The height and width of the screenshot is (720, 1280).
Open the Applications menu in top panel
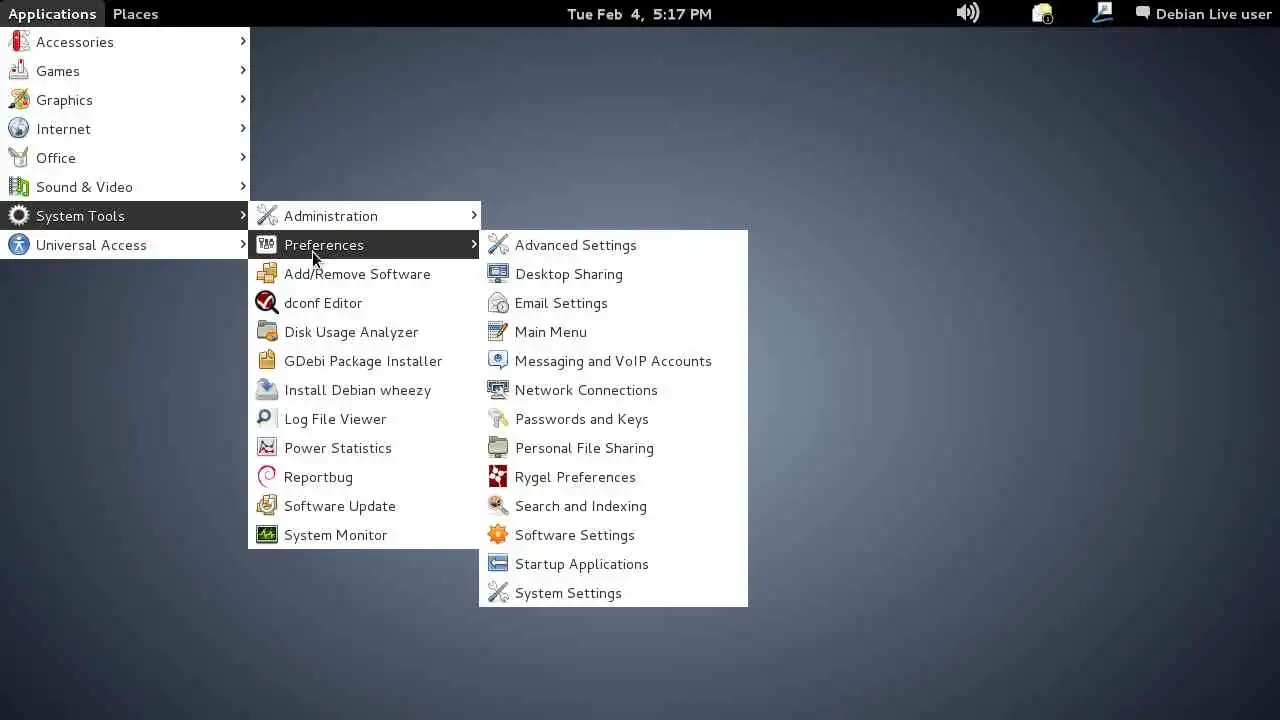[x=52, y=13]
